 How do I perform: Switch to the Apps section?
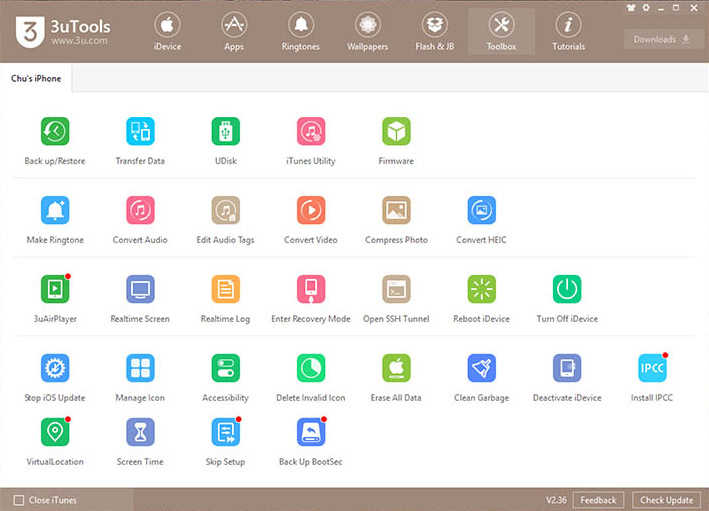tap(234, 32)
